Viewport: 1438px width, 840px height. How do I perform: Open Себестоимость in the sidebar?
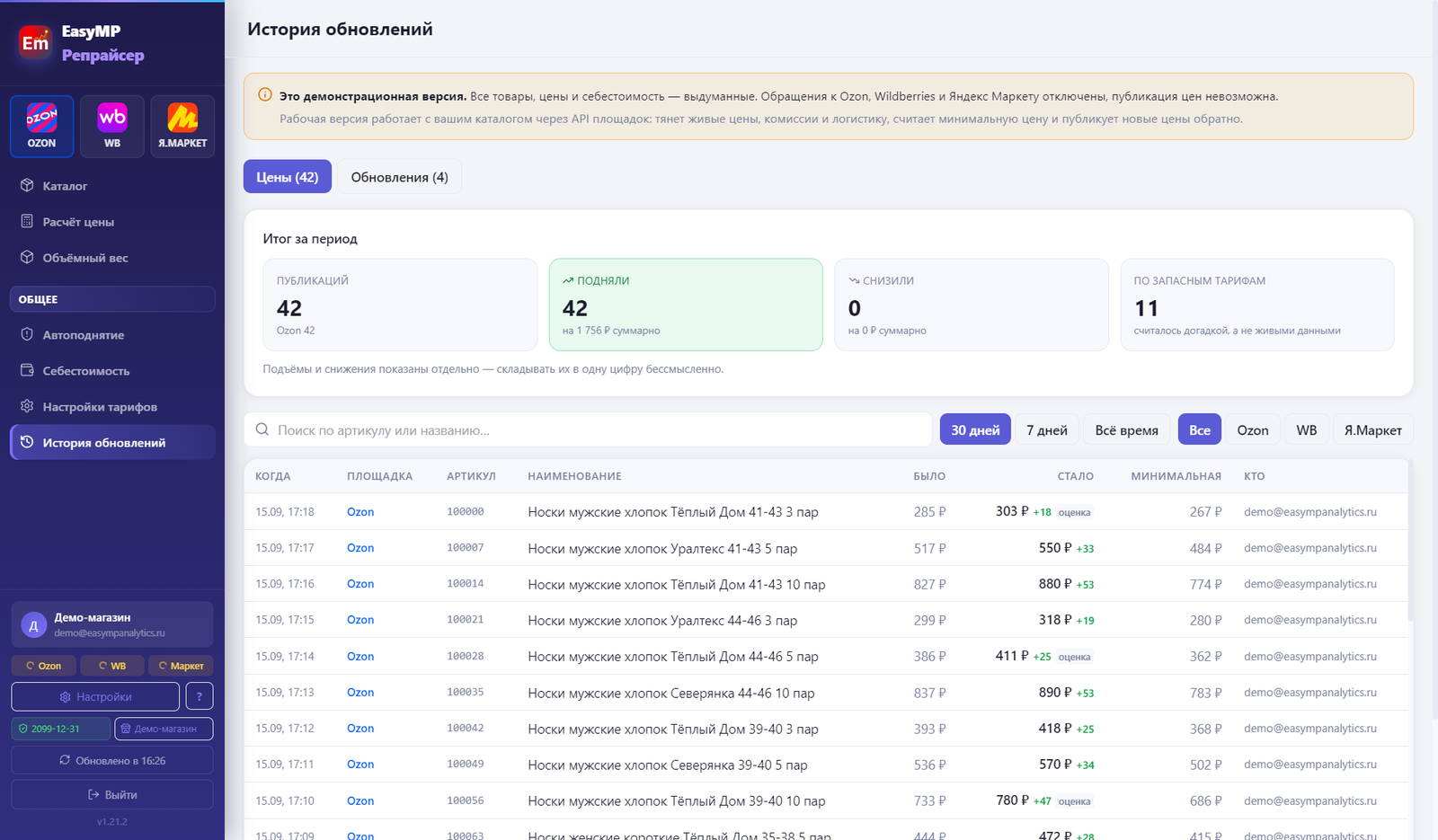tap(112, 371)
